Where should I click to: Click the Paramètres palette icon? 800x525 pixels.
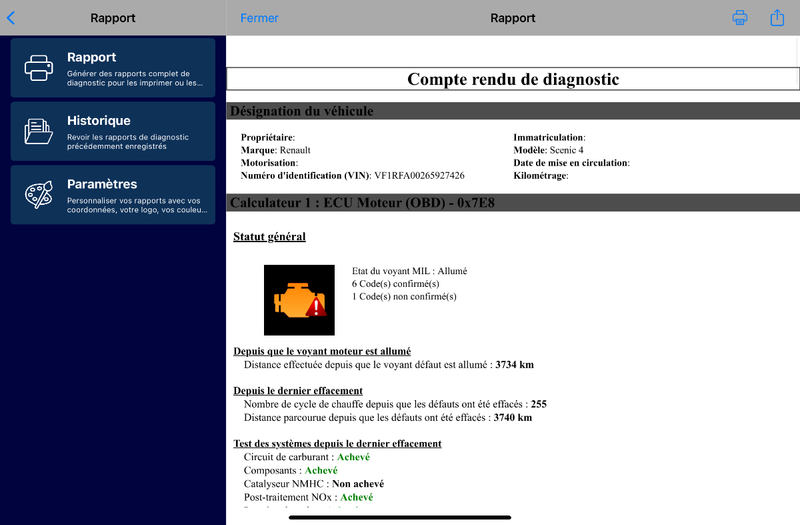pos(39,195)
